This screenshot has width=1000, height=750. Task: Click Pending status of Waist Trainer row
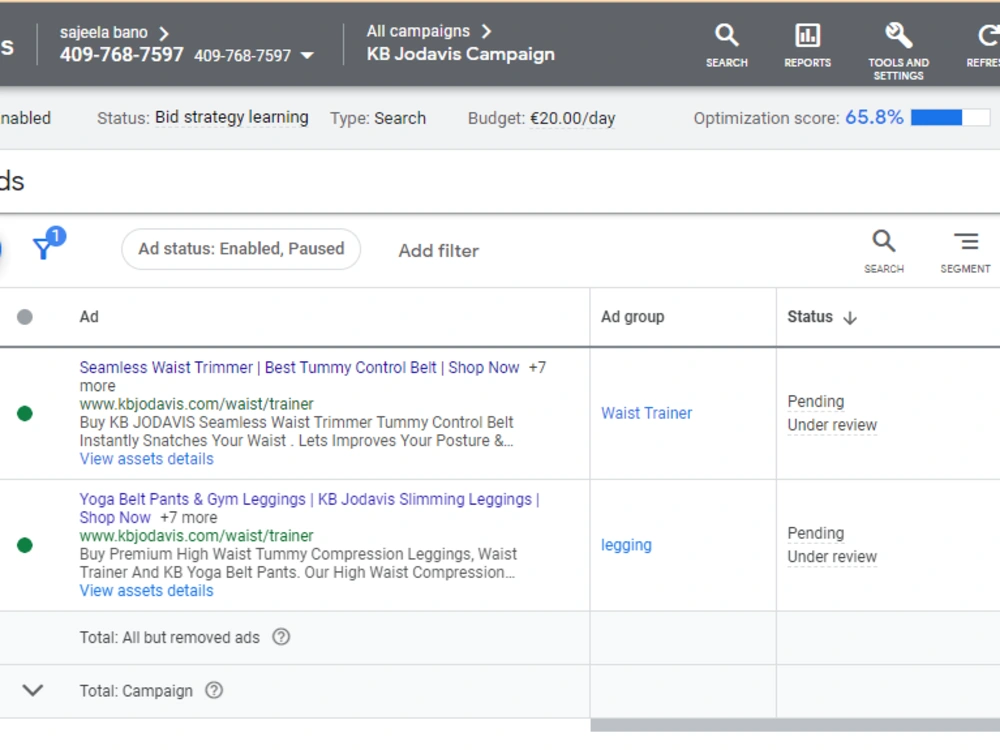point(815,401)
